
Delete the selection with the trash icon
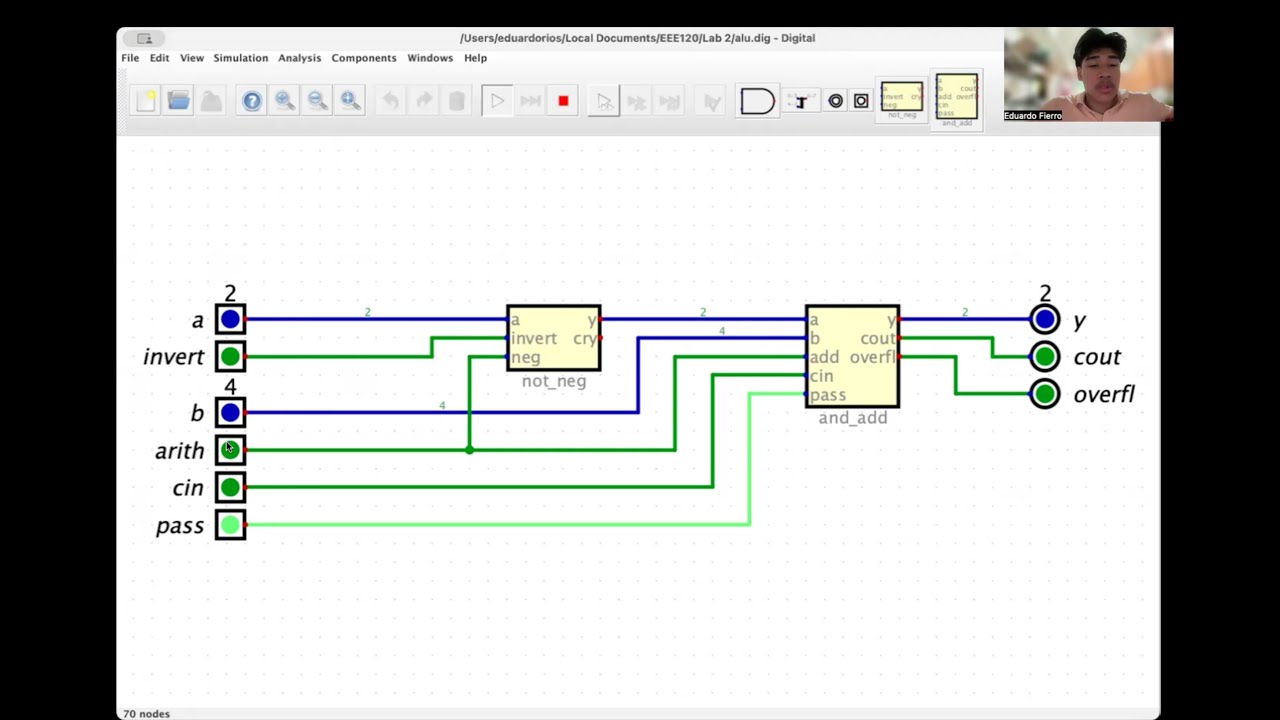click(456, 101)
